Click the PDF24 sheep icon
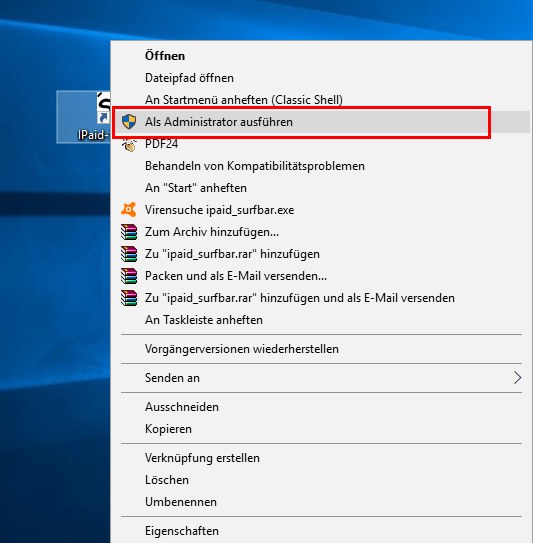The height and width of the screenshot is (543, 533). pyautogui.click(x=129, y=144)
